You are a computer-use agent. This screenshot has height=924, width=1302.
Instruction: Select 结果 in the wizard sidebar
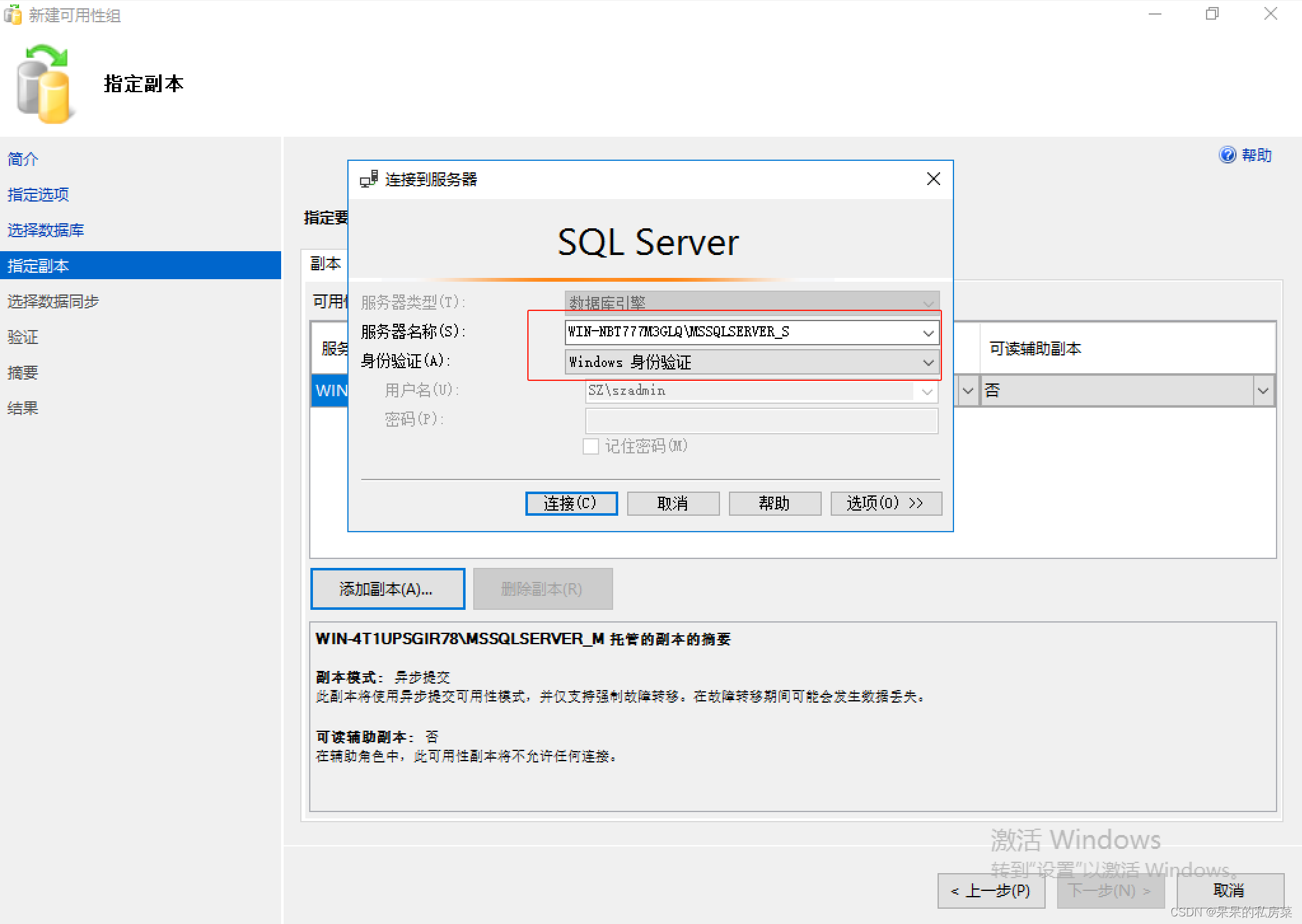pyautogui.click(x=23, y=408)
